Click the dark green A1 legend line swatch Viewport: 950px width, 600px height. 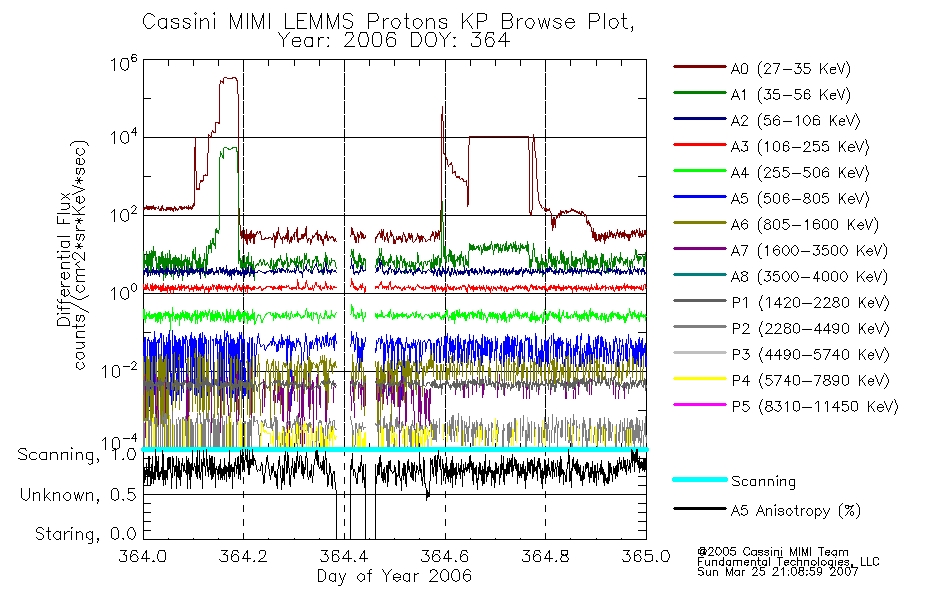699,93
